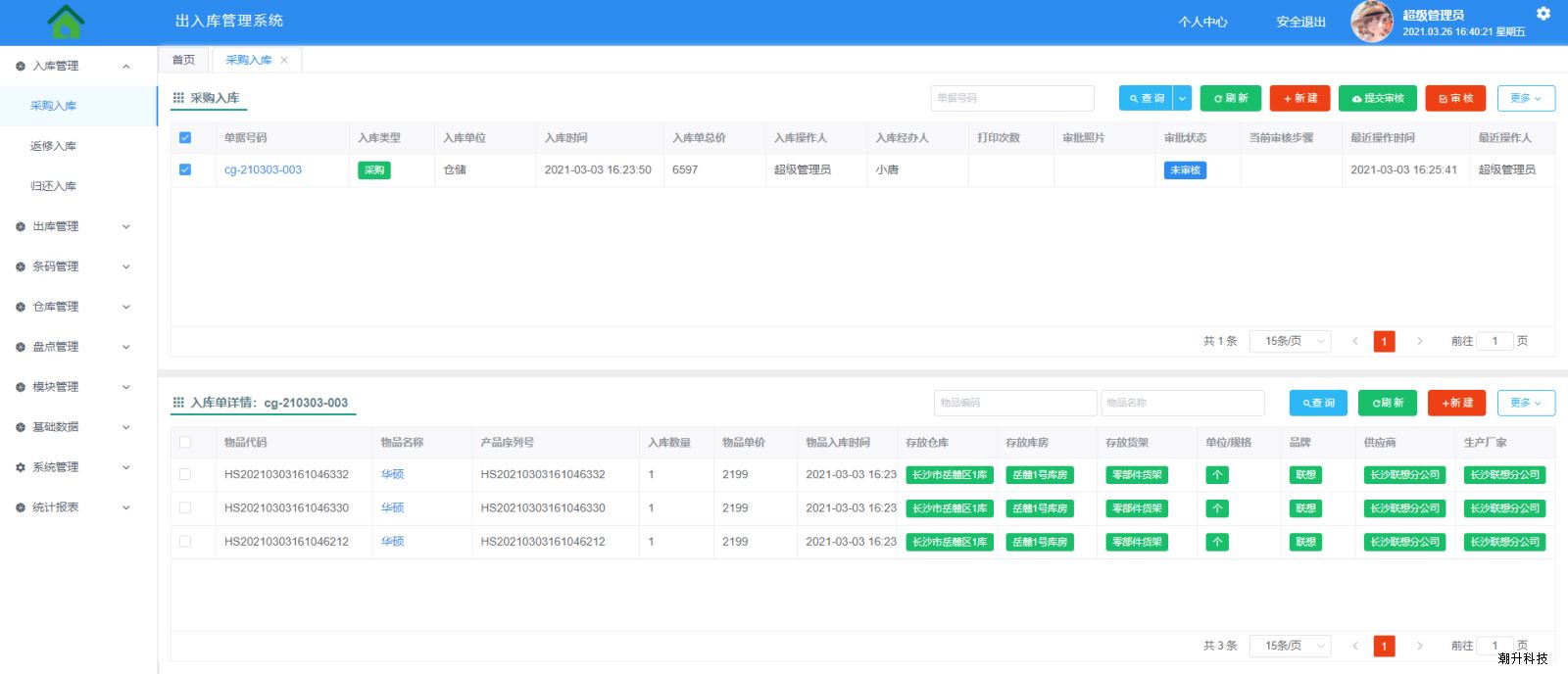Image resolution: width=1568 pixels, height=674 pixels.
Task: Click the lower green 刷新 button
Action: tap(1388, 403)
